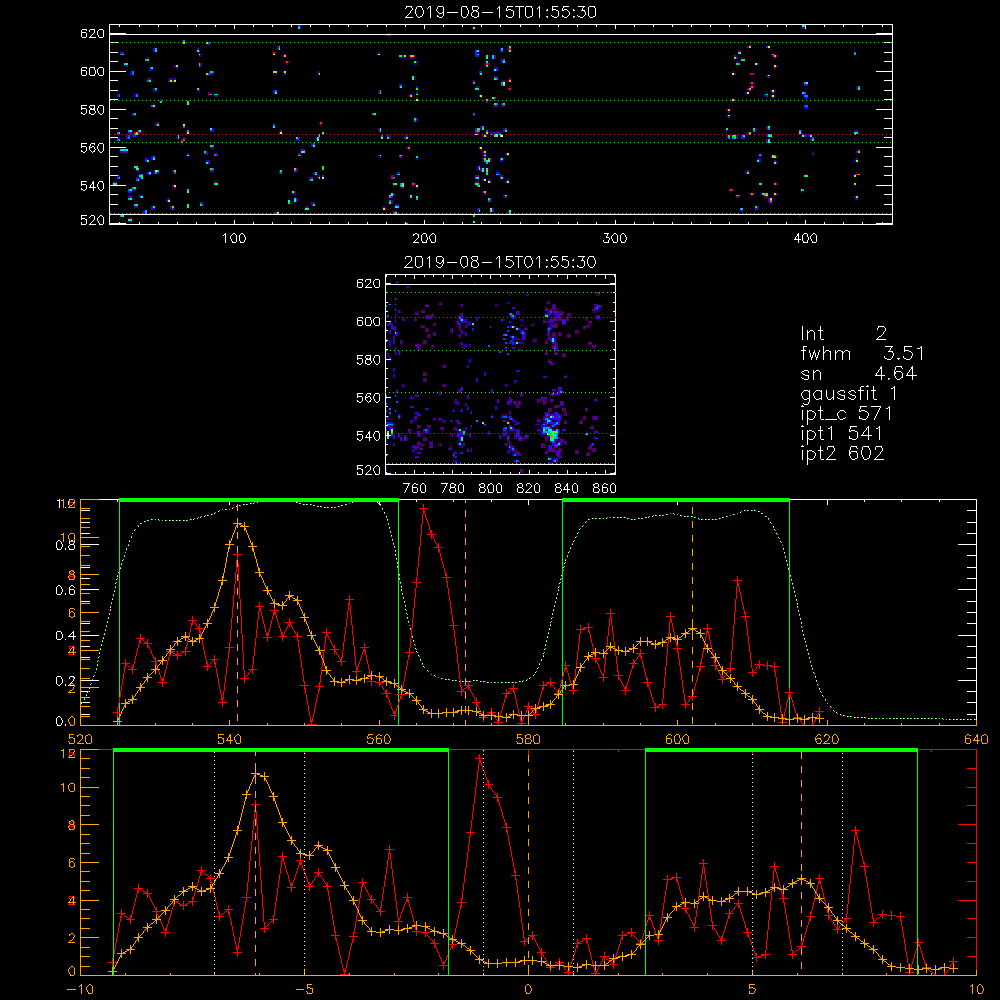The image size is (1000, 1000).
Task: Click the orange curve peak in the upper plot
Action: pos(239,523)
